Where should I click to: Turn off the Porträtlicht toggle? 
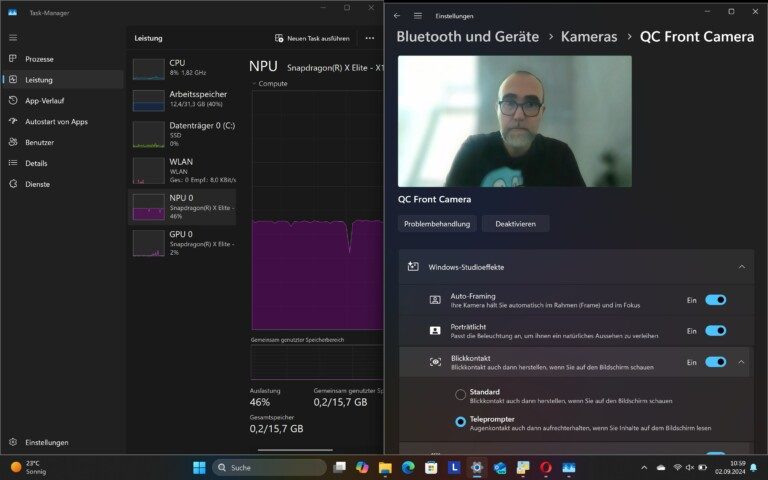pos(716,331)
